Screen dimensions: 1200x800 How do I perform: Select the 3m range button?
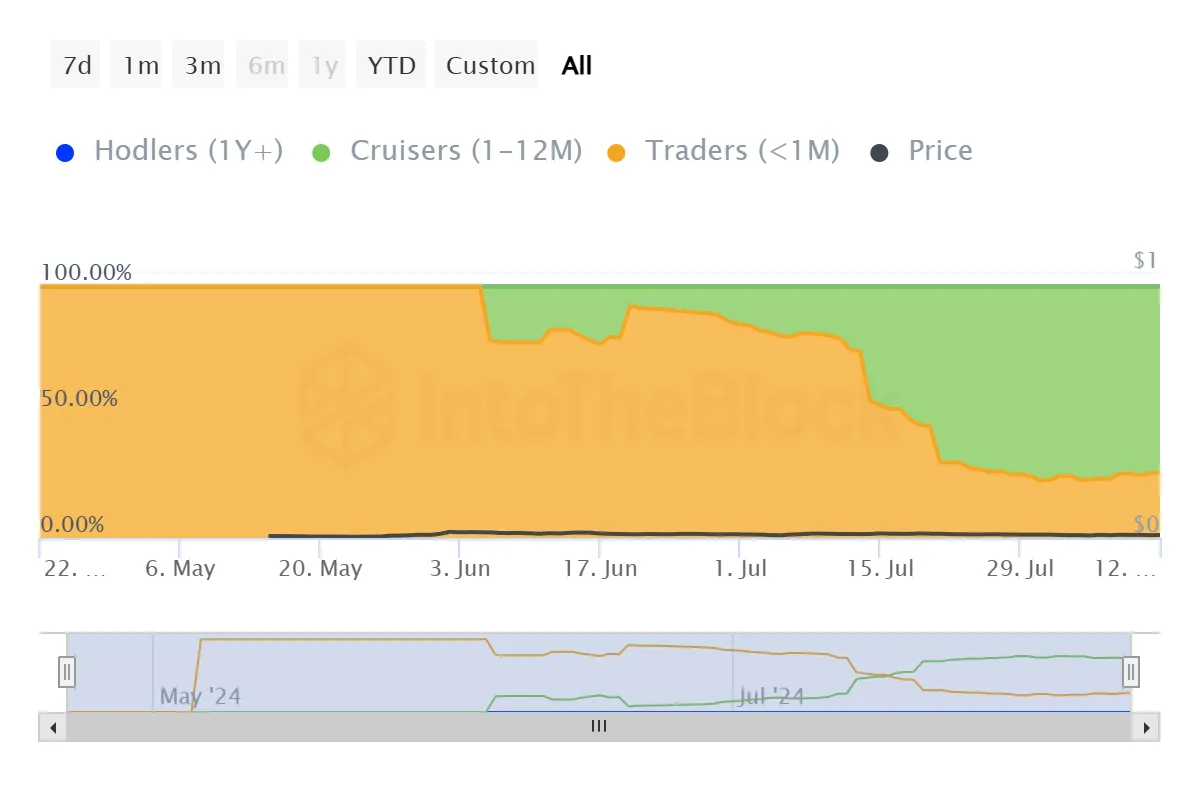point(202,66)
